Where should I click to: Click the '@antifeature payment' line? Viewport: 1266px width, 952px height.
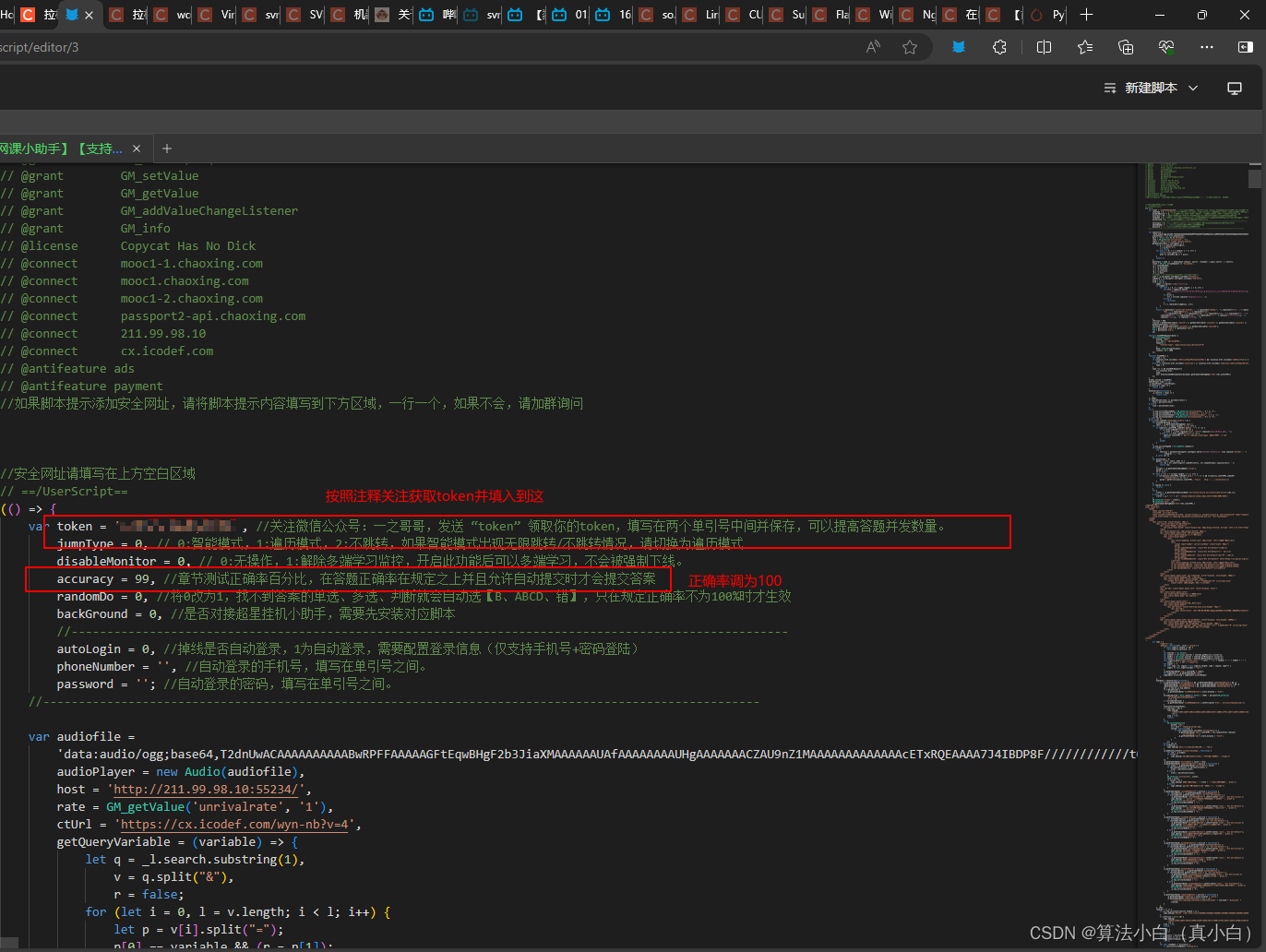click(81, 386)
